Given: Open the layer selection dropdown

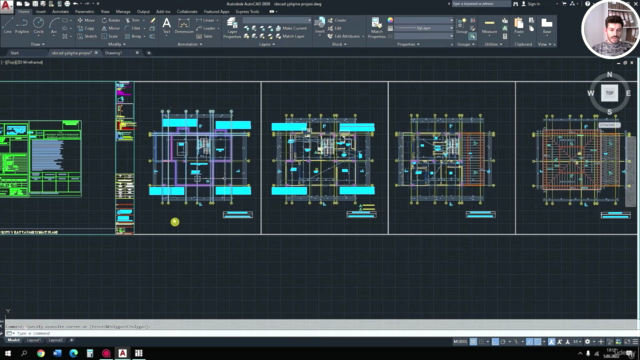Looking at the screenshot, I should click(x=277, y=20).
